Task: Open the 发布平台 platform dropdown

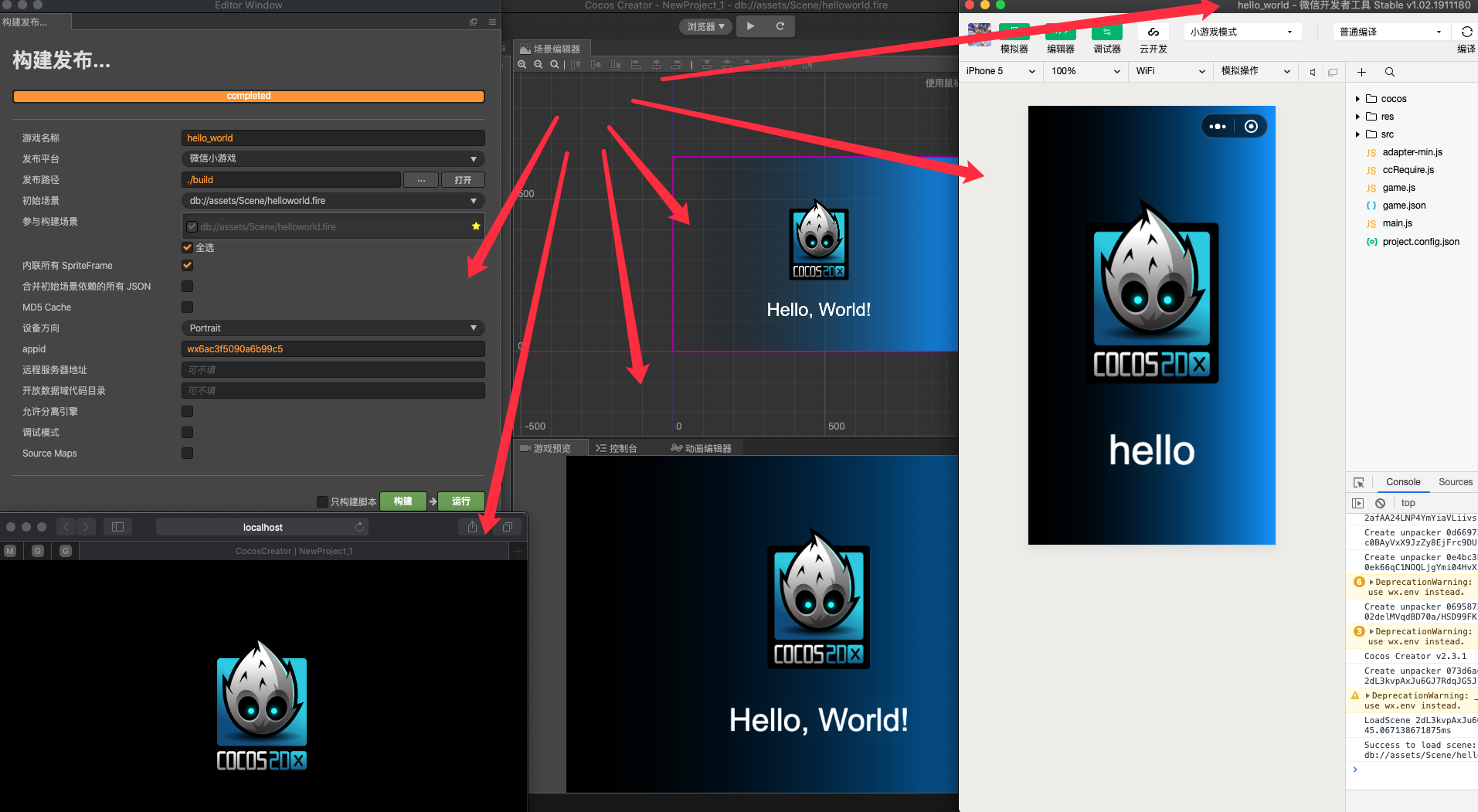Action: point(333,158)
